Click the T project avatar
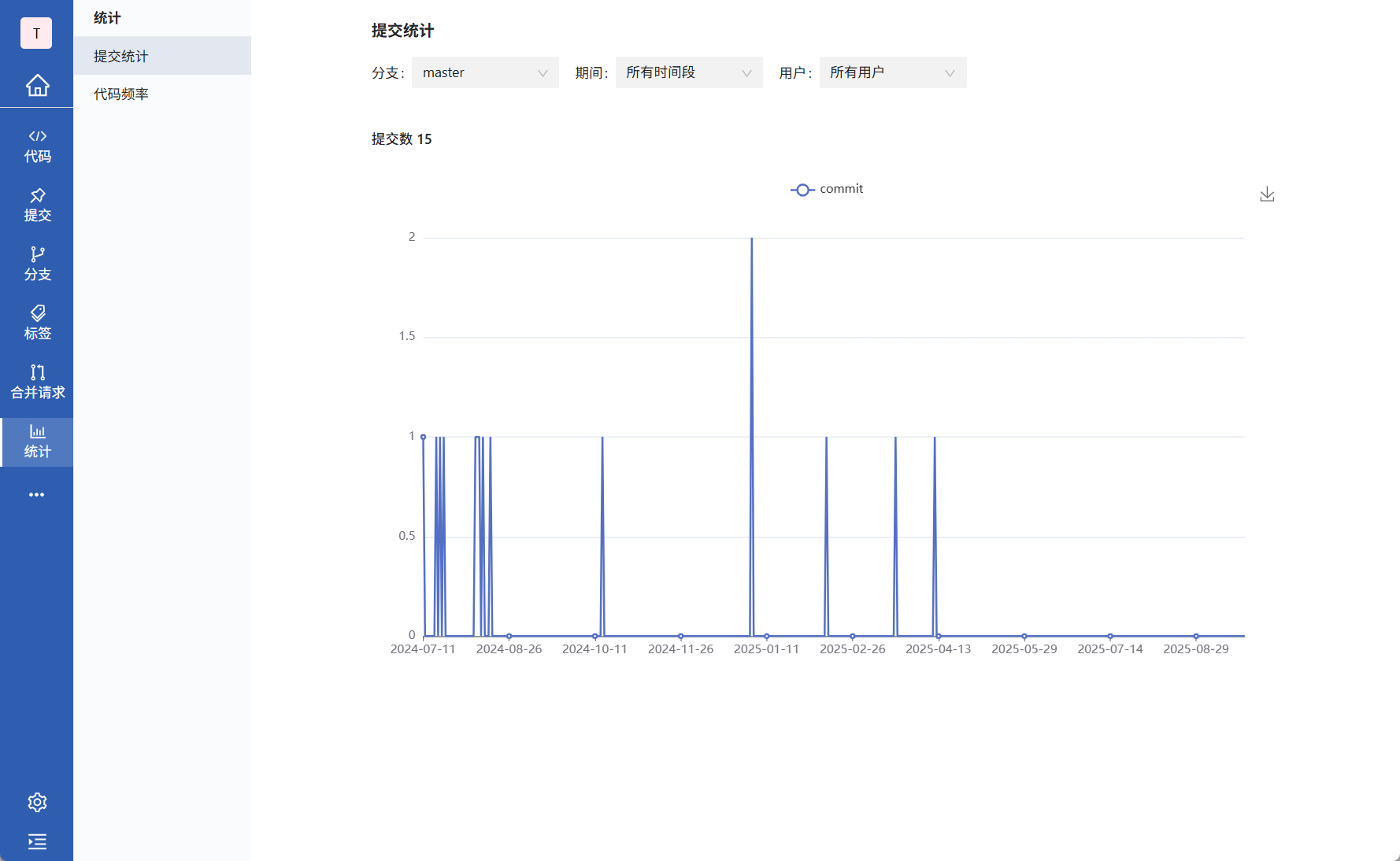1400x861 pixels. point(36,33)
